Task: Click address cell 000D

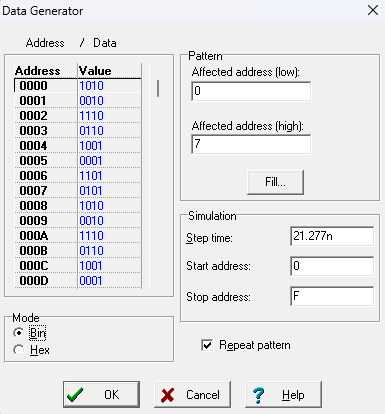Action: click(46, 281)
